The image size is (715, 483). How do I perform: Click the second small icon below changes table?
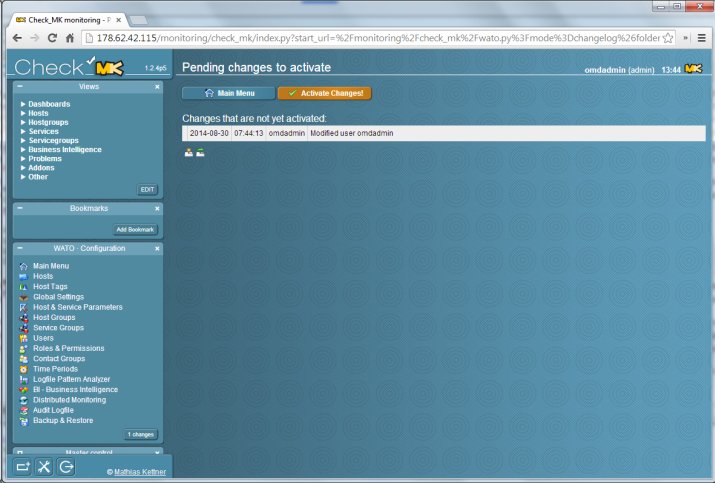tap(200, 153)
